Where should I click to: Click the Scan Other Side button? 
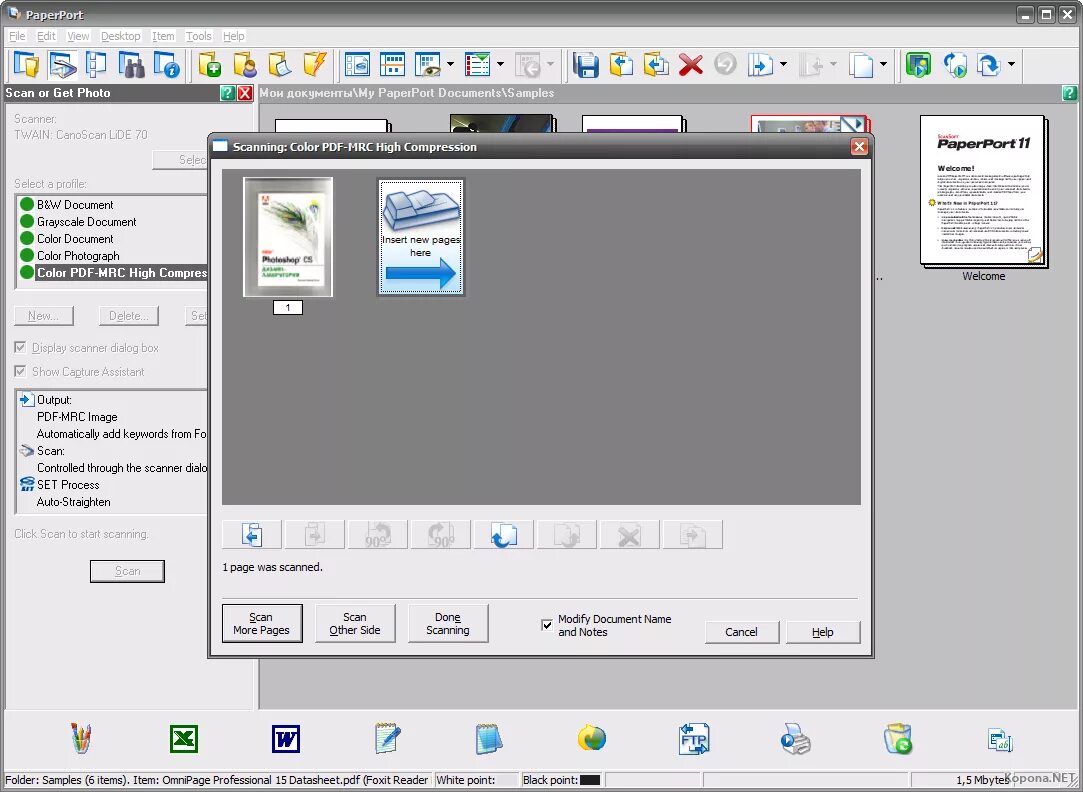(x=355, y=624)
